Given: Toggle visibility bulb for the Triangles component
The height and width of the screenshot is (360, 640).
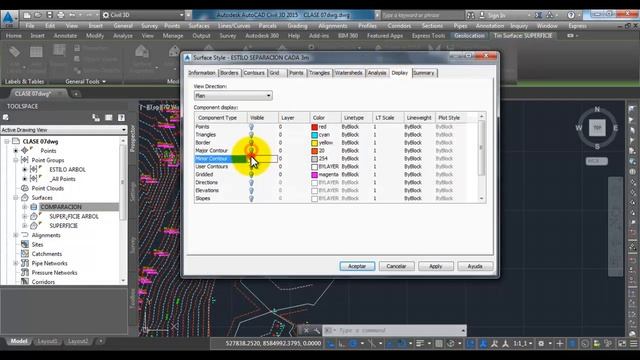Looking at the screenshot, I should tap(251, 135).
